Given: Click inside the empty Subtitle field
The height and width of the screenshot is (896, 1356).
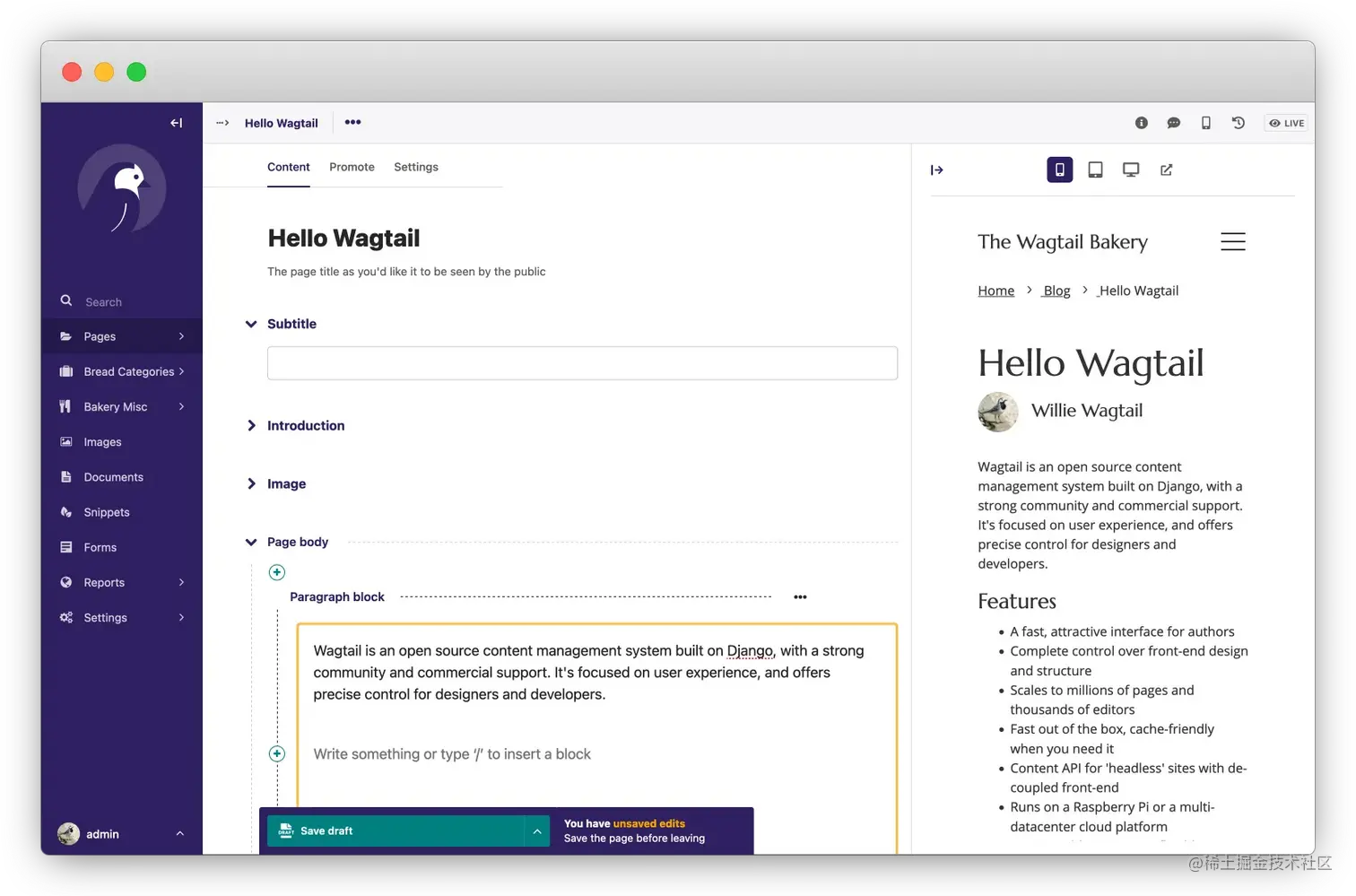Looking at the screenshot, I should coord(581,363).
